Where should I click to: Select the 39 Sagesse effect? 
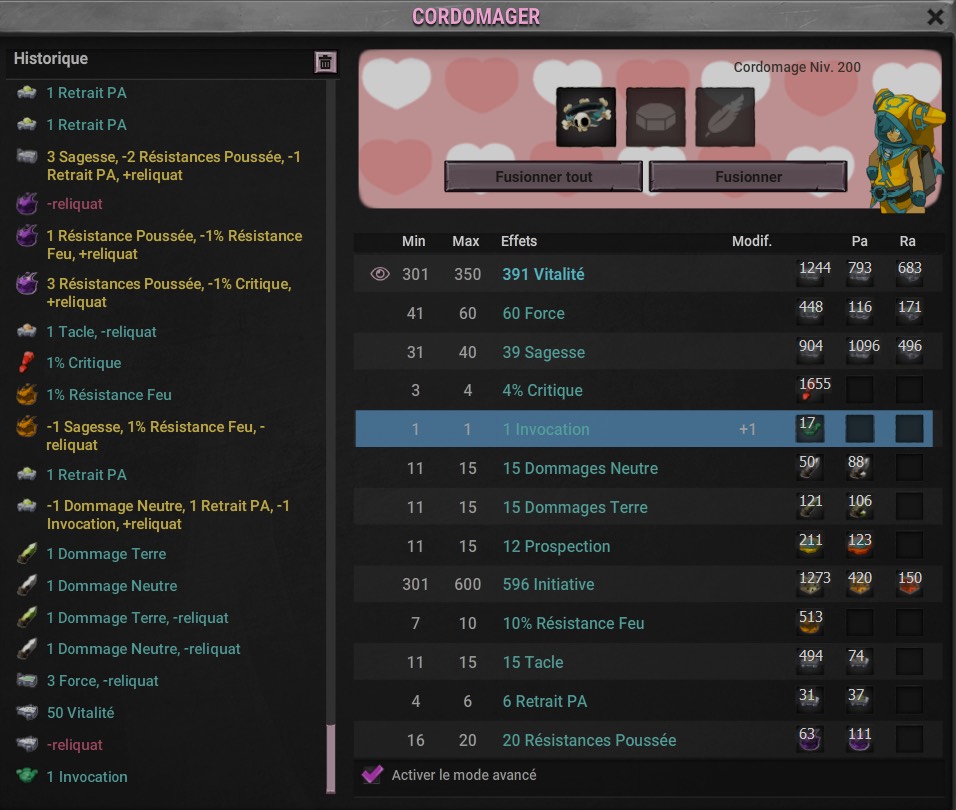tap(543, 352)
